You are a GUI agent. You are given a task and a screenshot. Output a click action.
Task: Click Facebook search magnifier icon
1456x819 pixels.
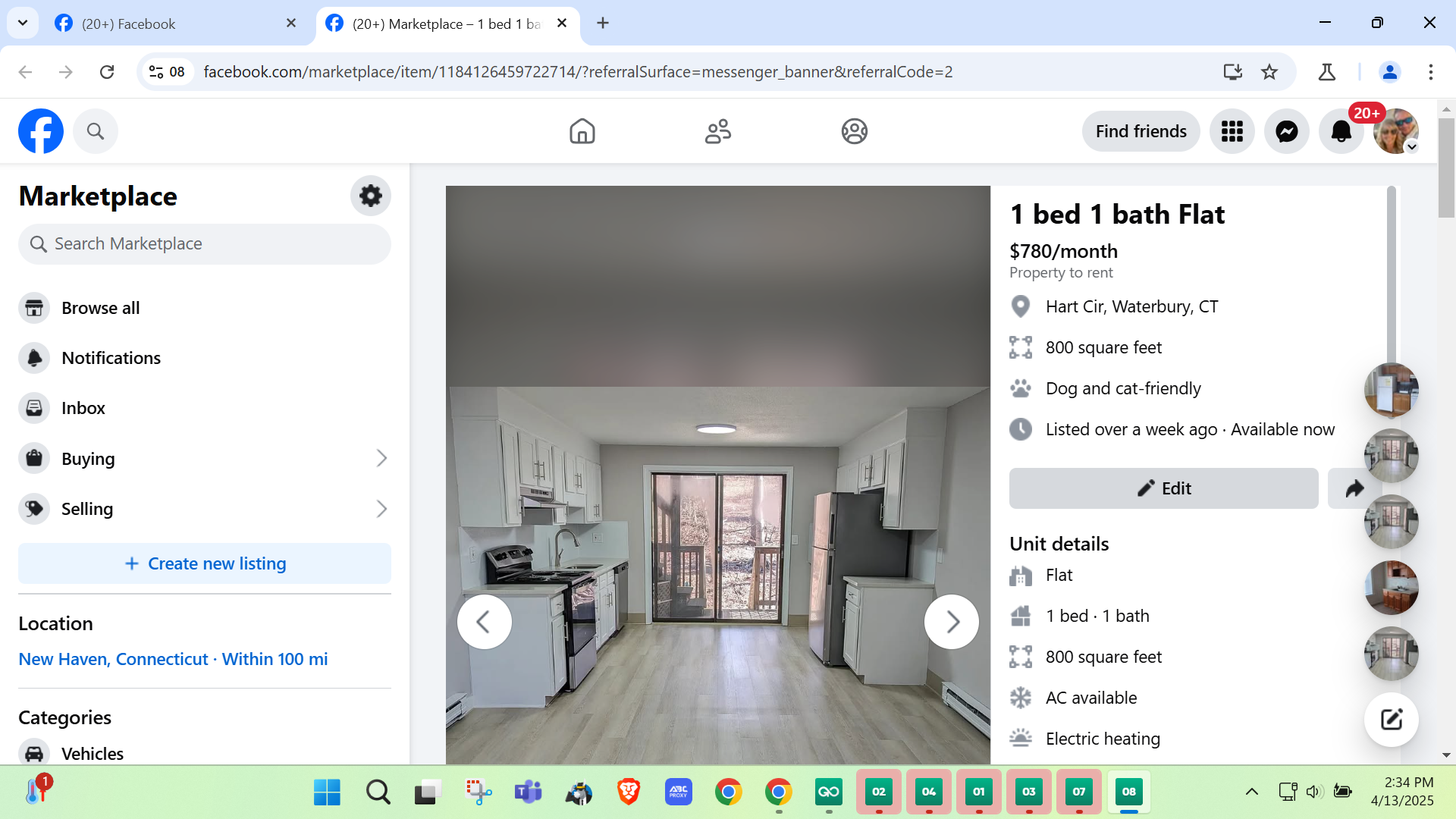[96, 131]
